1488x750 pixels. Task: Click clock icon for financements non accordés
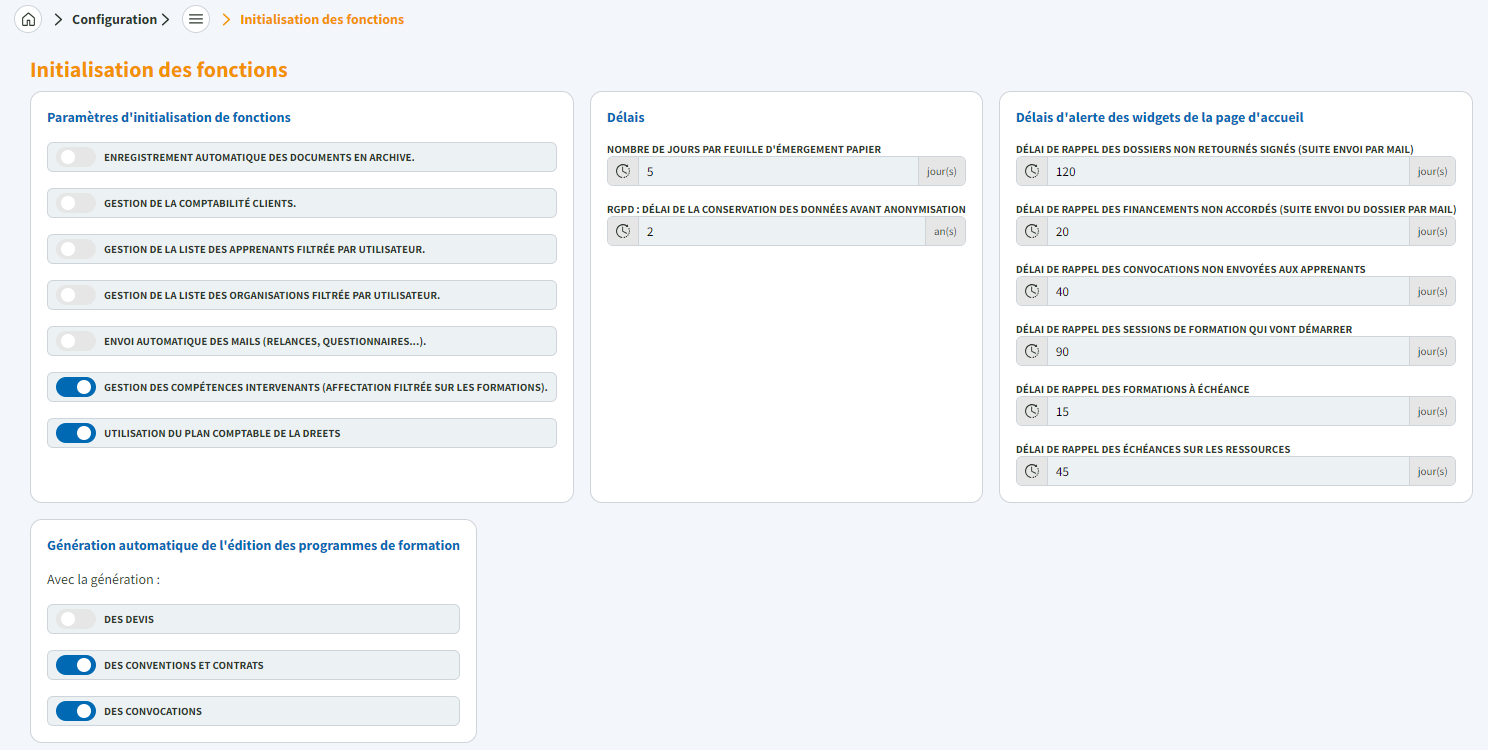click(1032, 231)
